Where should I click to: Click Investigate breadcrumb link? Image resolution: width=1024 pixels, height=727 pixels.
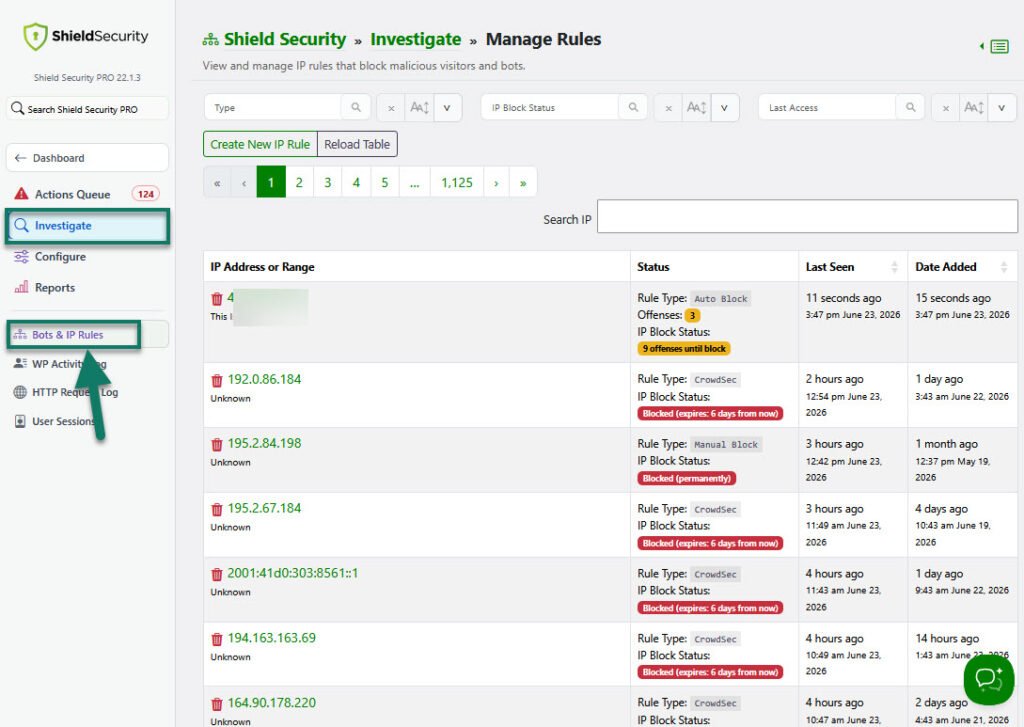[x=415, y=39]
